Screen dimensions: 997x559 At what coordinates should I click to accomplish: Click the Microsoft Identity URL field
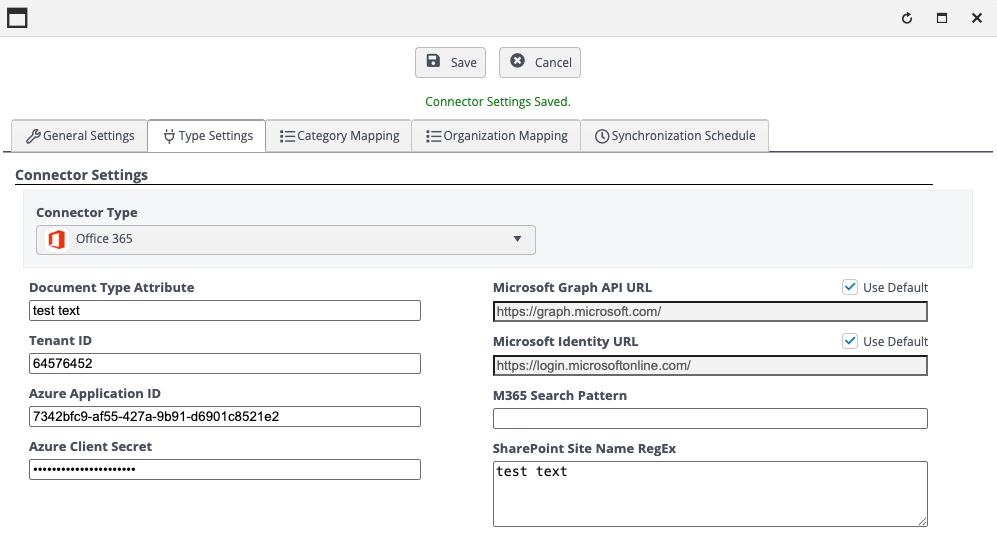click(710, 366)
